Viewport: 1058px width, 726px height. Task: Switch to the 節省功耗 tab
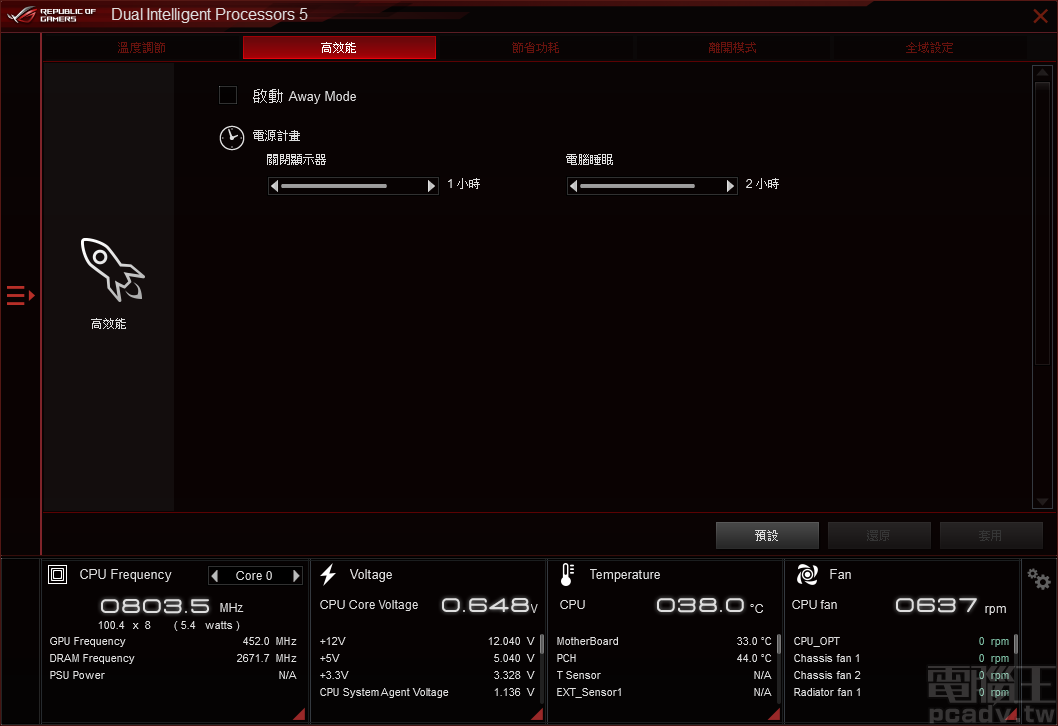coord(536,48)
